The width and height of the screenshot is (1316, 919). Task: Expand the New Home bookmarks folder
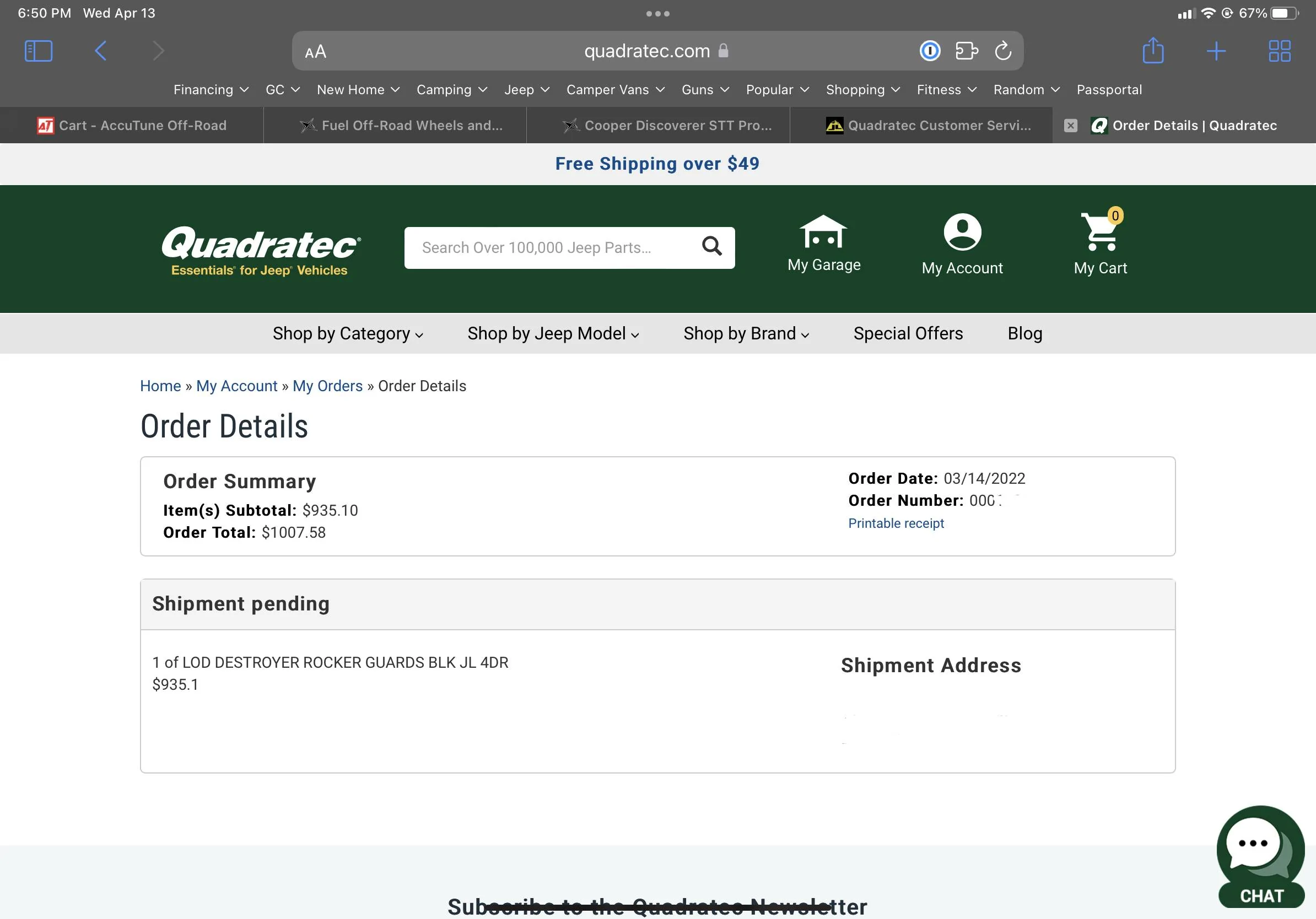358,90
